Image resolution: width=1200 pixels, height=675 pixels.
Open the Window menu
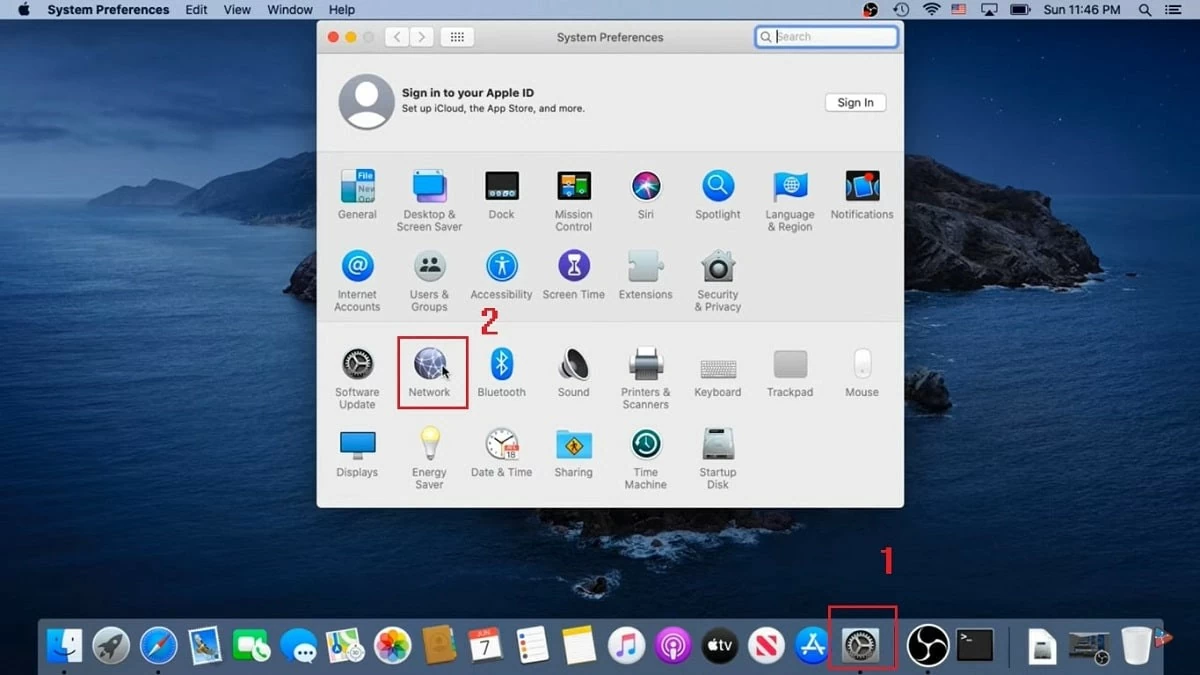coord(290,10)
